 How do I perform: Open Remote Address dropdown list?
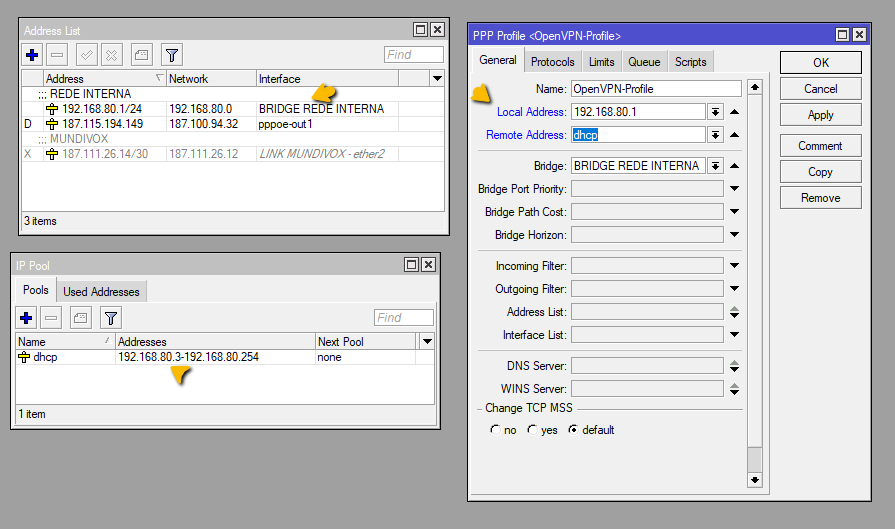coord(715,135)
